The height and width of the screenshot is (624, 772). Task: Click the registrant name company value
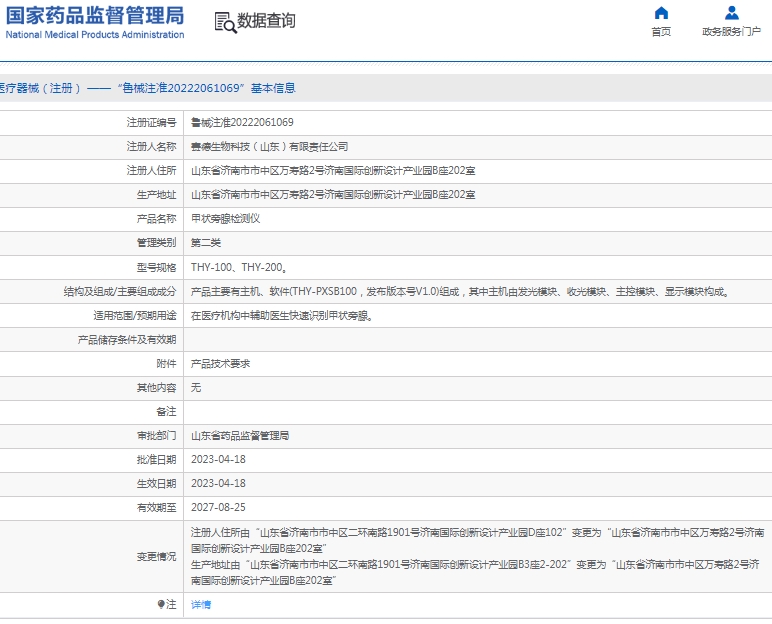[269, 146]
